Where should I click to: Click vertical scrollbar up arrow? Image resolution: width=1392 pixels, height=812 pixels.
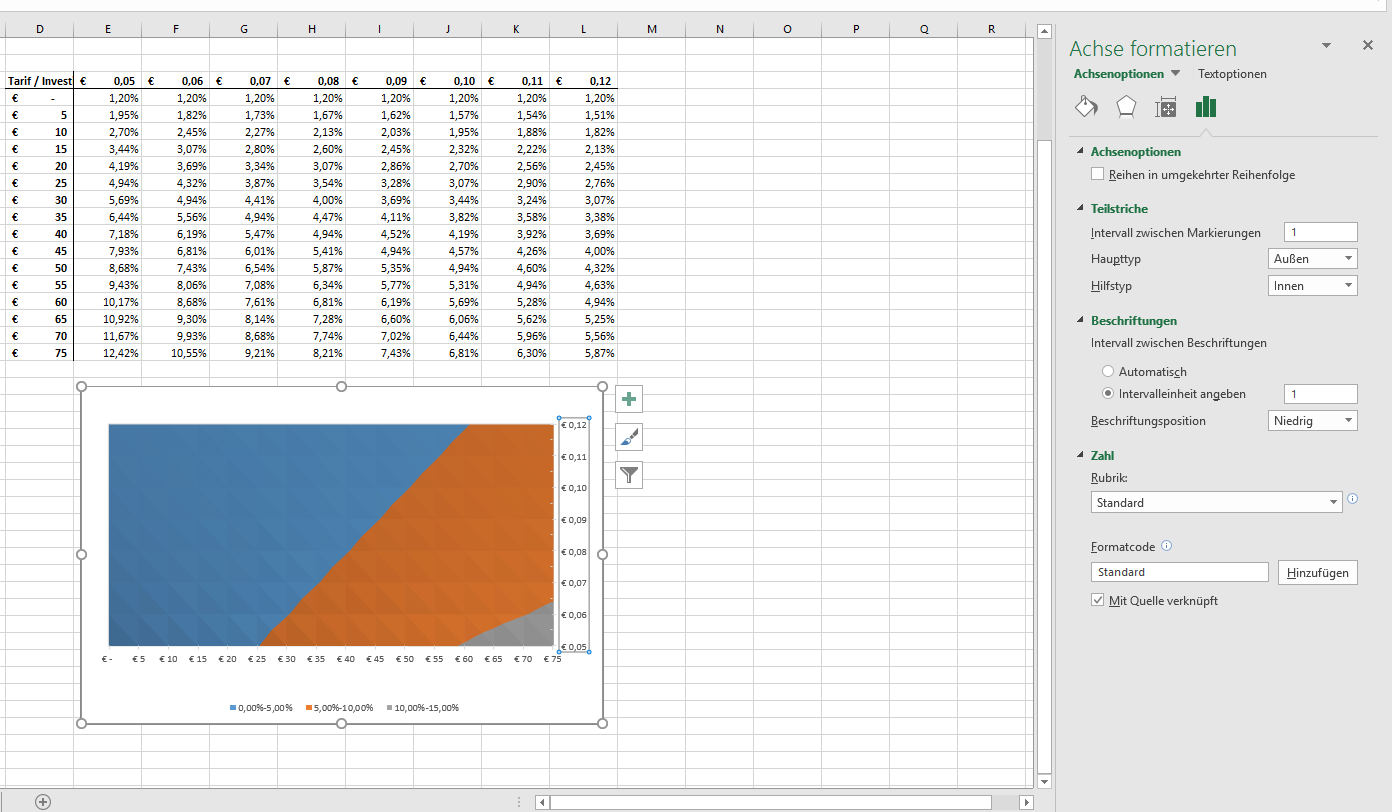point(1045,31)
